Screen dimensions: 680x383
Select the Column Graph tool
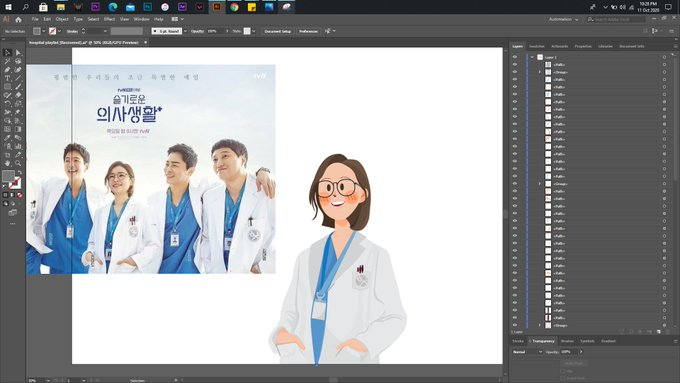click(x=18, y=146)
